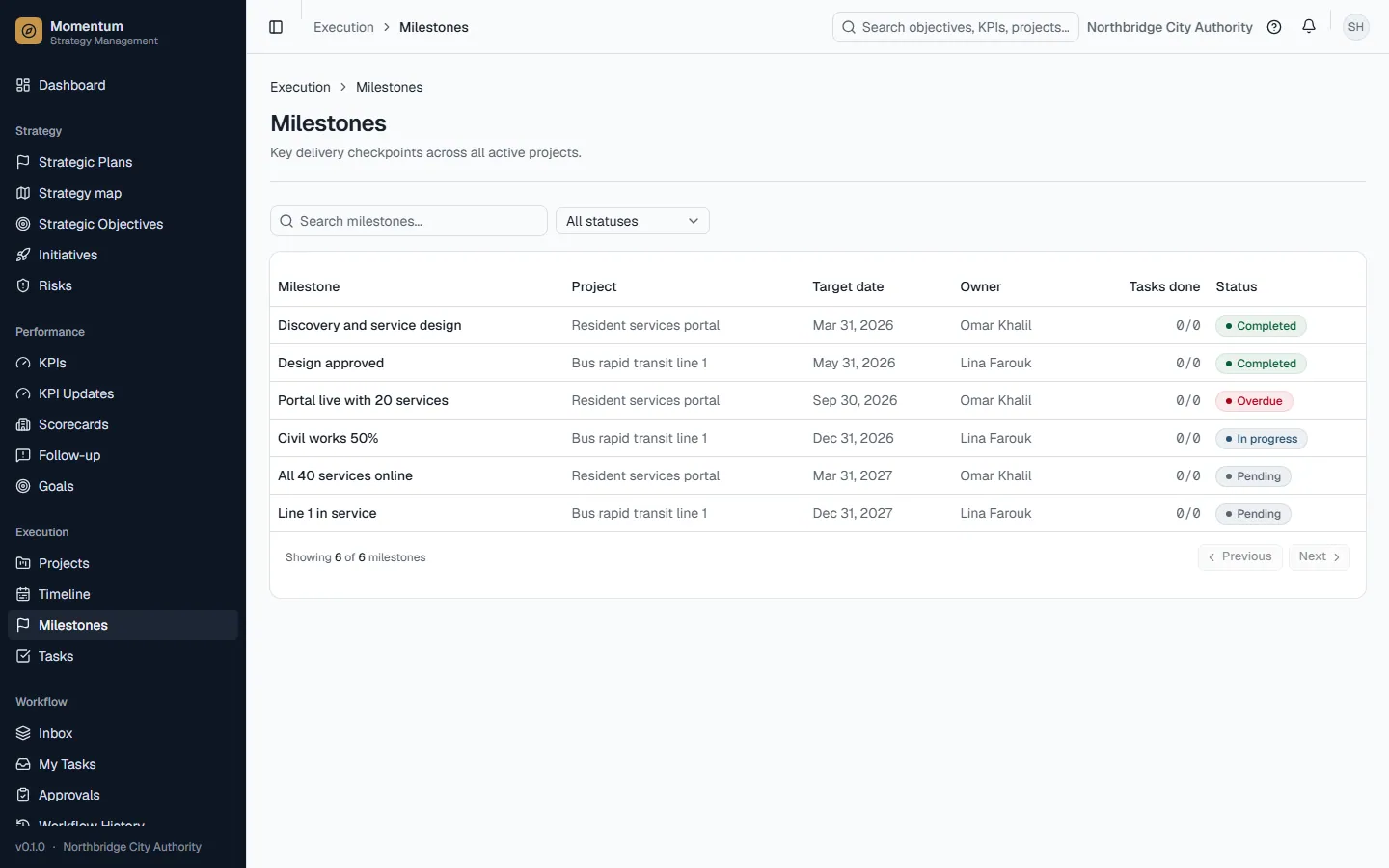Click Execution in the top bar breadcrumb
This screenshot has width=1389, height=868.
point(343,27)
